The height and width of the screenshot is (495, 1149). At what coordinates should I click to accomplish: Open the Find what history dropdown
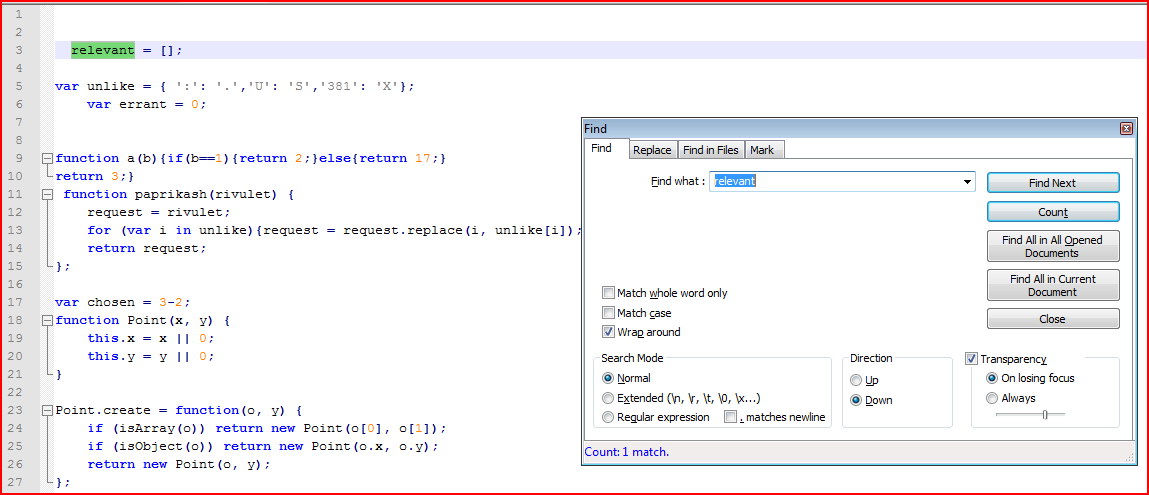[x=966, y=182]
